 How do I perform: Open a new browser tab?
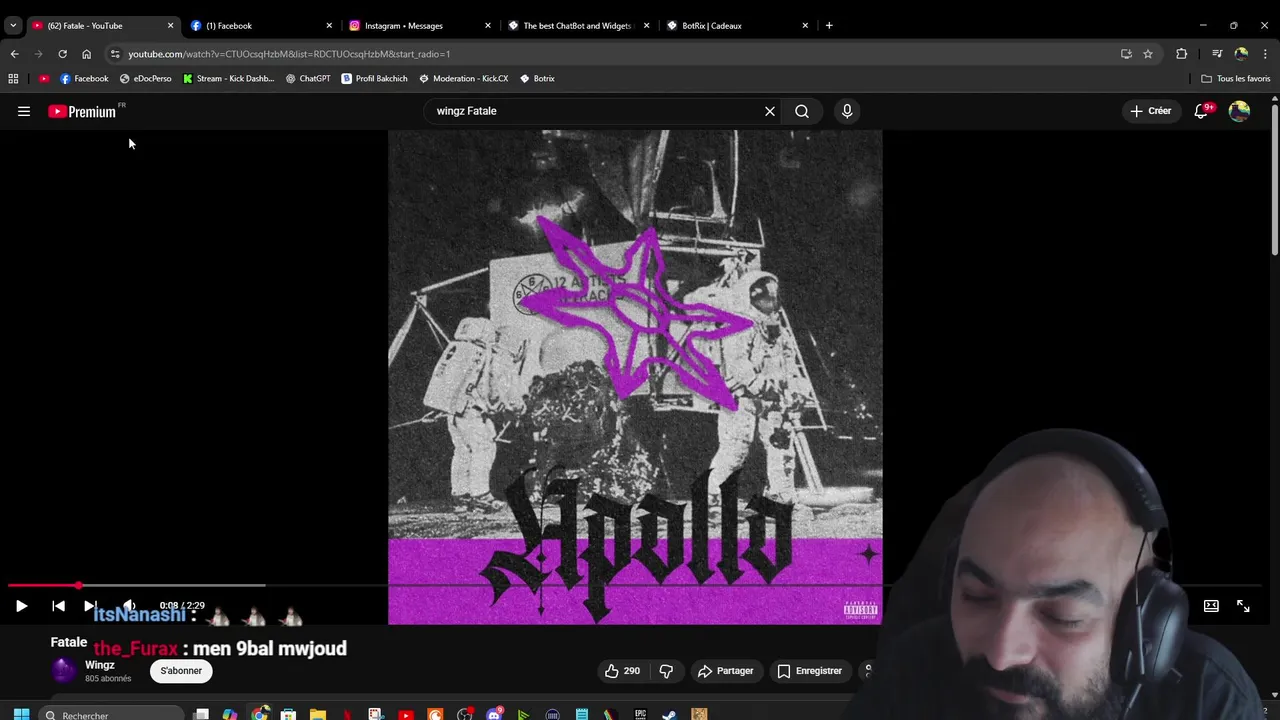(829, 25)
